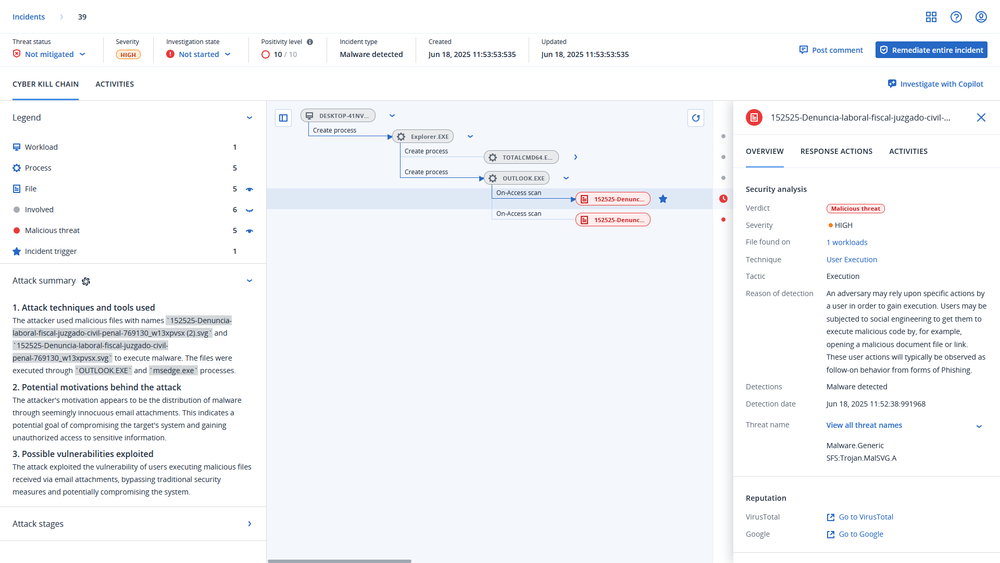Viewport: 1000px width, 563px height.
Task: Click View all threat names link
Action: click(x=864, y=425)
